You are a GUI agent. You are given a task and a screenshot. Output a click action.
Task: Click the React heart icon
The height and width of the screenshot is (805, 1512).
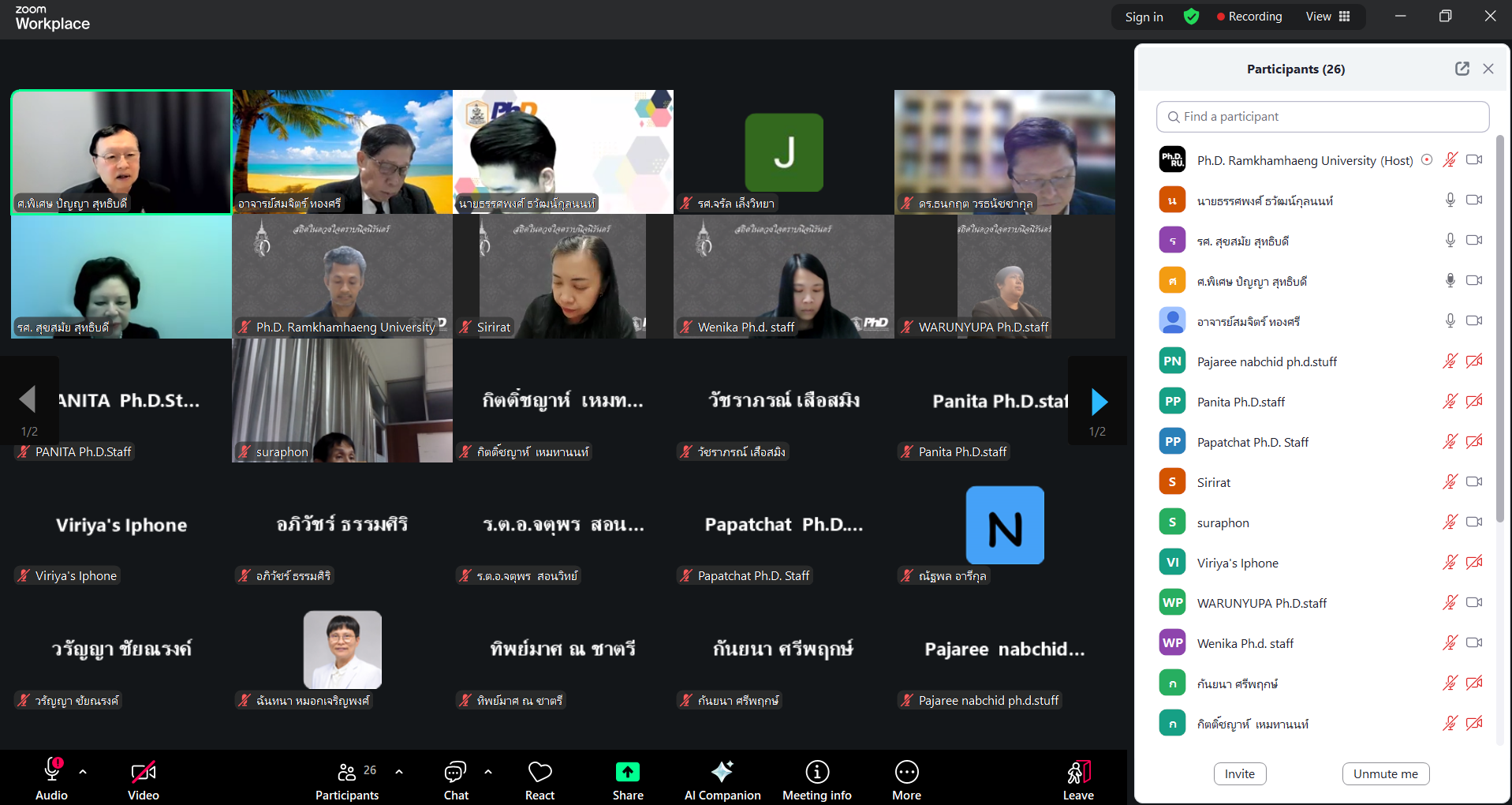(x=540, y=772)
